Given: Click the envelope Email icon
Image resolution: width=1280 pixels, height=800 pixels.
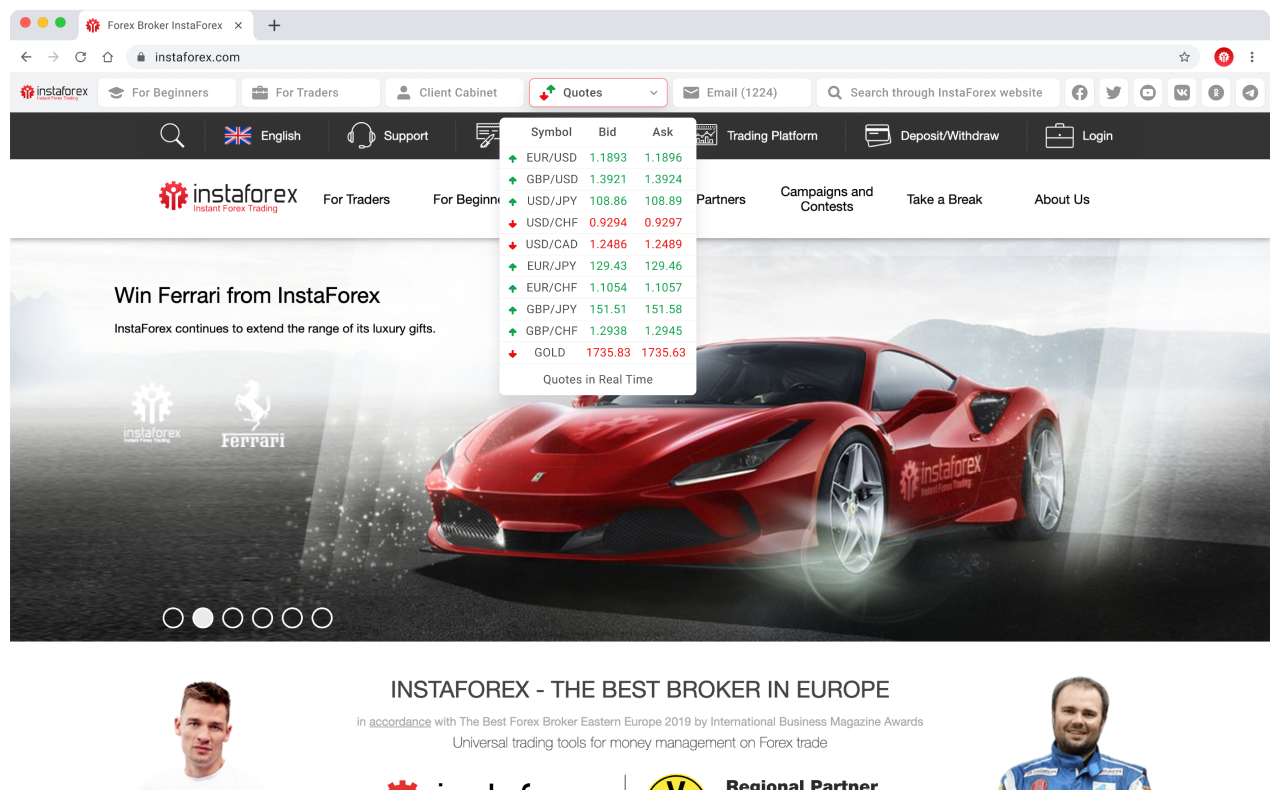Looking at the screenshot, I should tap(691, 92).
